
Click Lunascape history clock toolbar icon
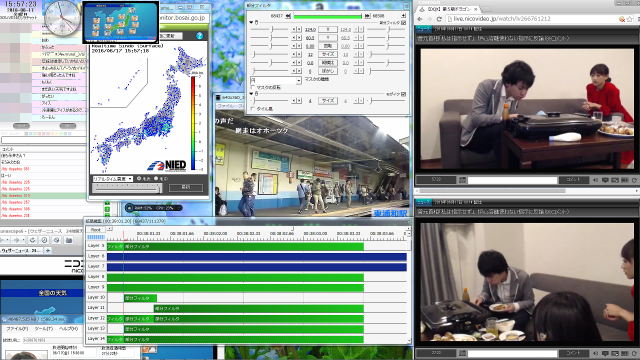[44, 240]
